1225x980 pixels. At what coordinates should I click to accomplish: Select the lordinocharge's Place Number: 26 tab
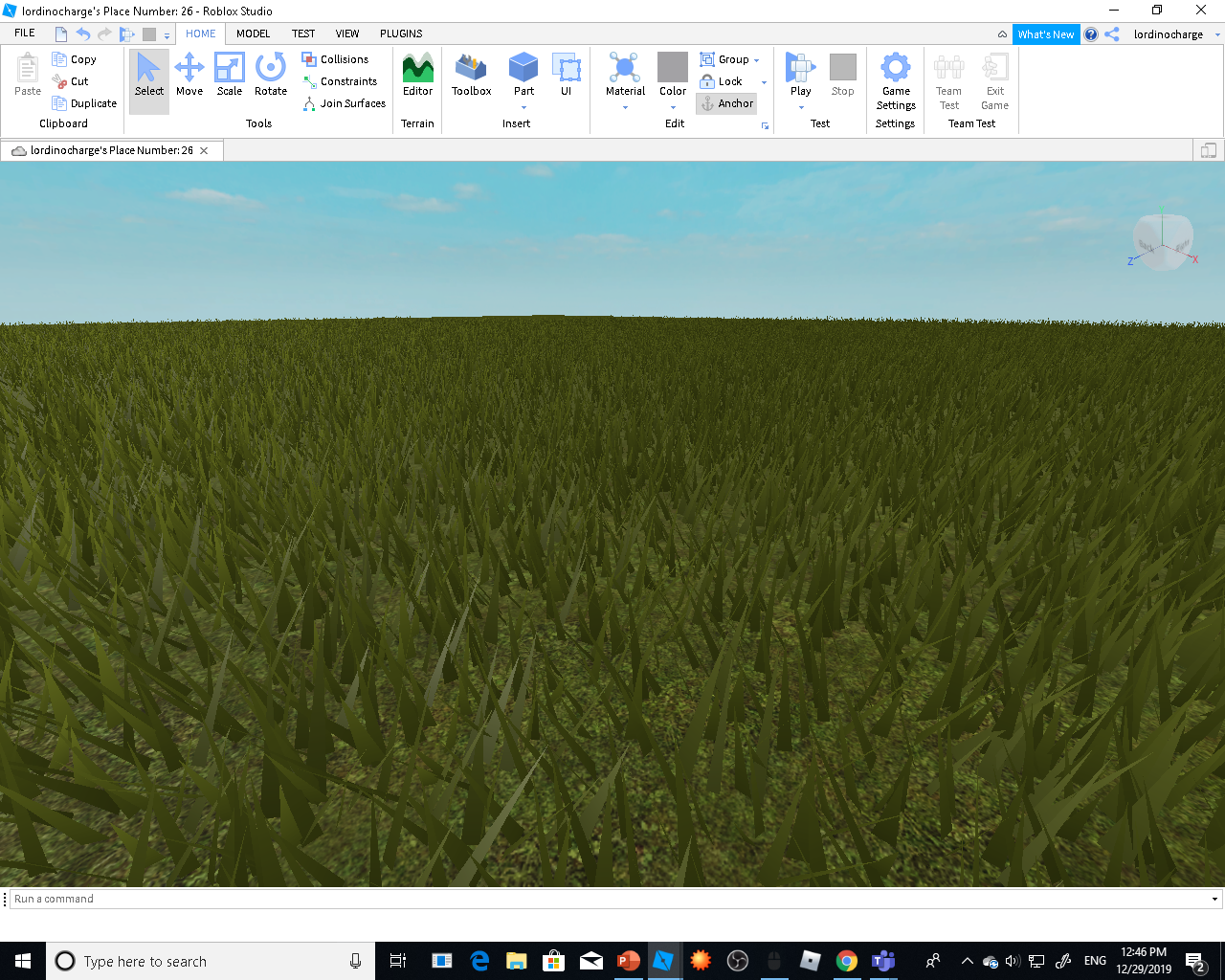tap(111, 150)
